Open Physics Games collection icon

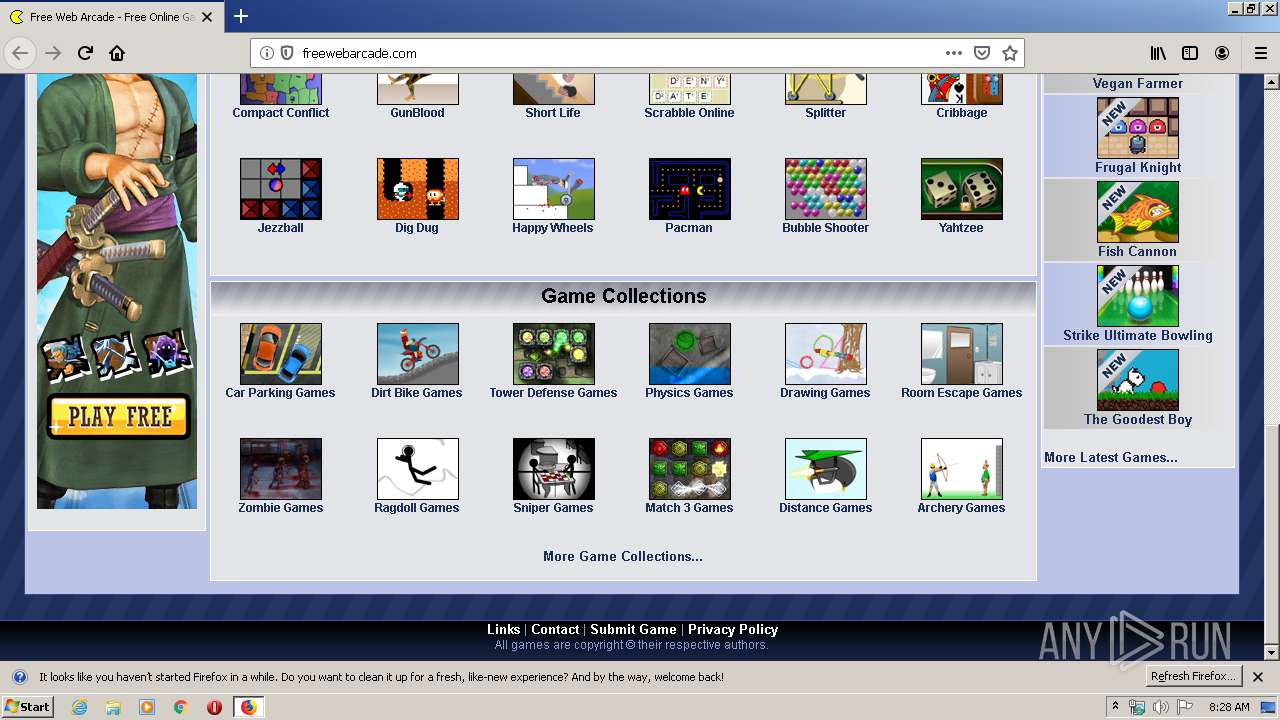(689, 354)
